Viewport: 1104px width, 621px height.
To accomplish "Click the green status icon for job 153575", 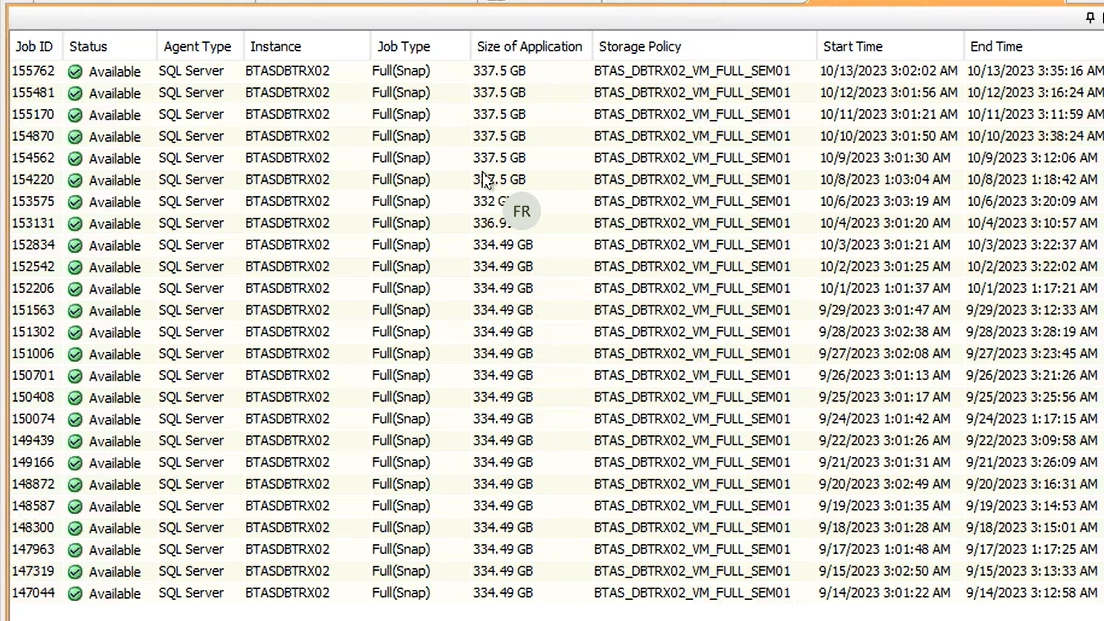I will tap(75, 203).
